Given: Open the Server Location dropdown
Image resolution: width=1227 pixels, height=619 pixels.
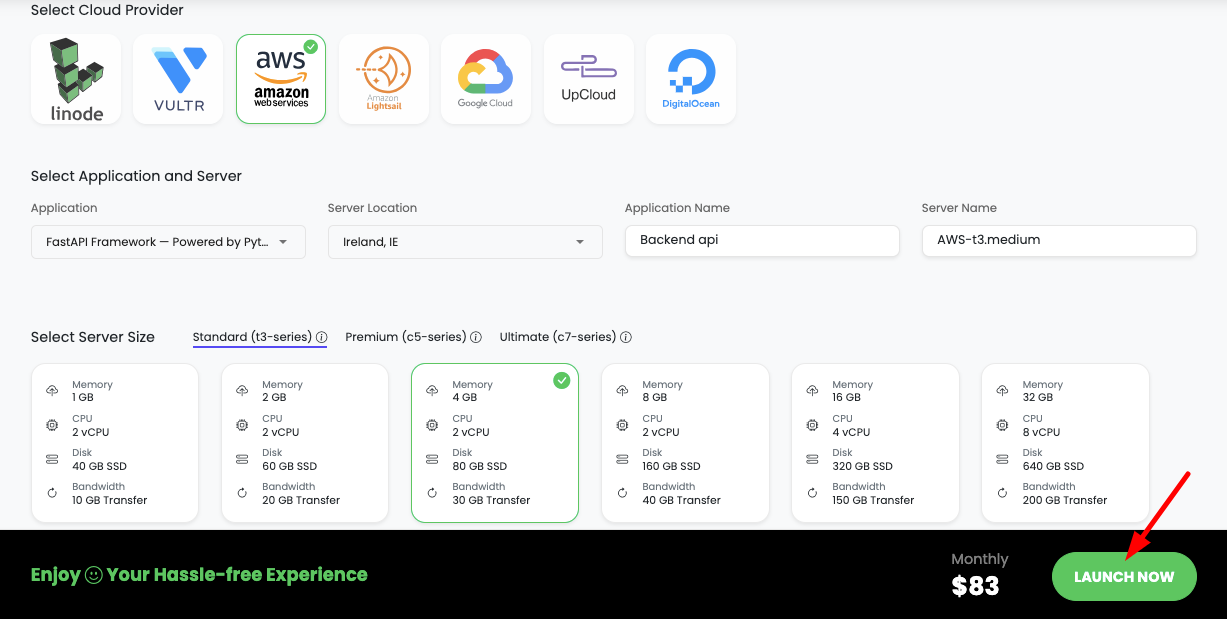Looking at the screenshot, I should 465,241.
